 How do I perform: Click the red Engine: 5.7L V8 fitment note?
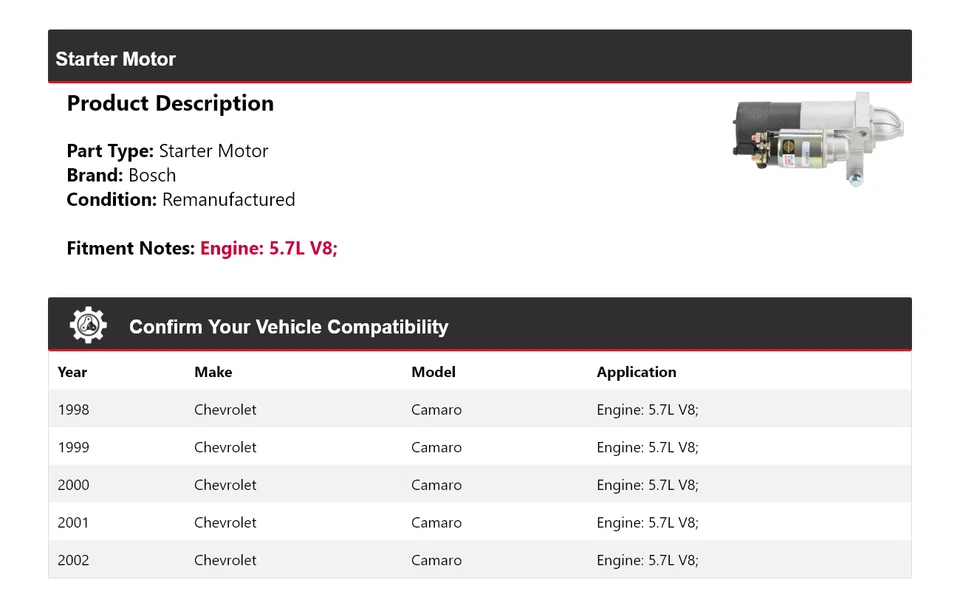(x=269, y=248)
